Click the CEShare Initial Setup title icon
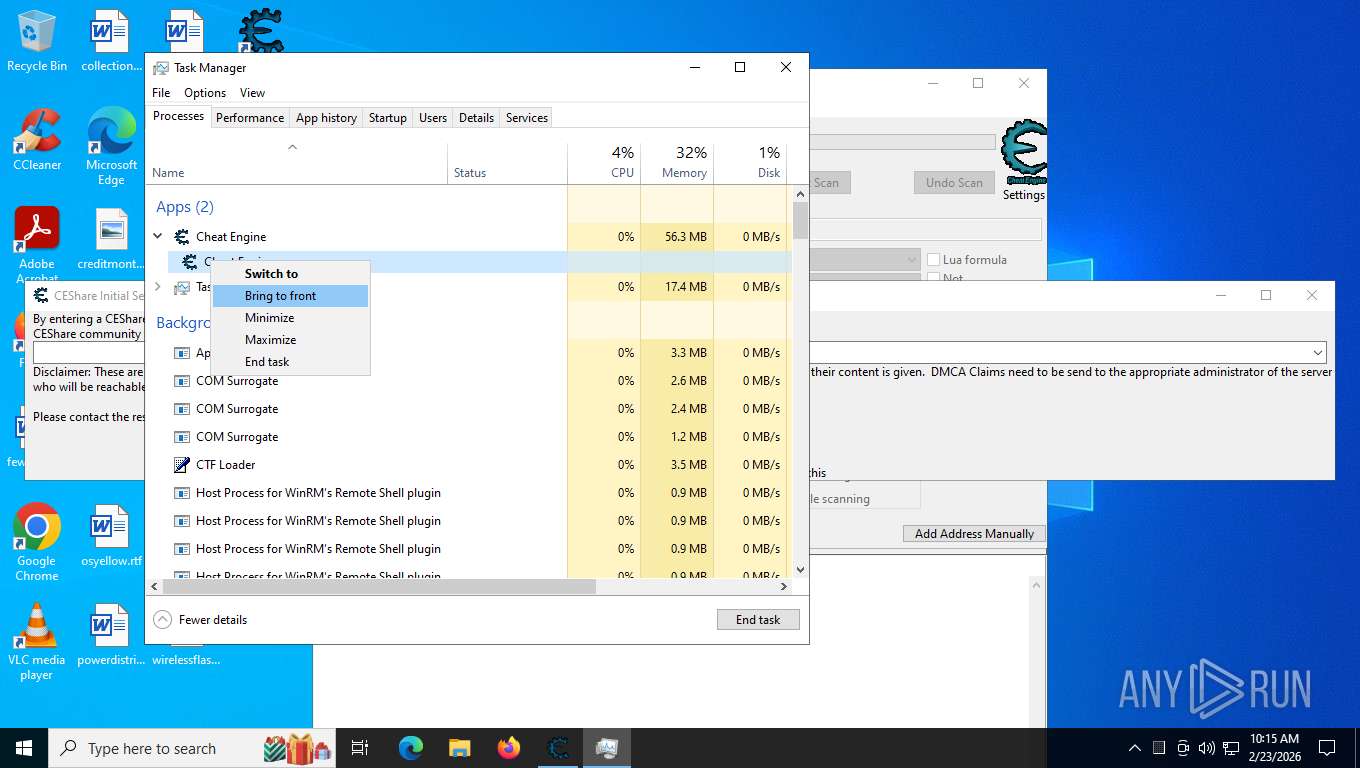 point(41,296)
